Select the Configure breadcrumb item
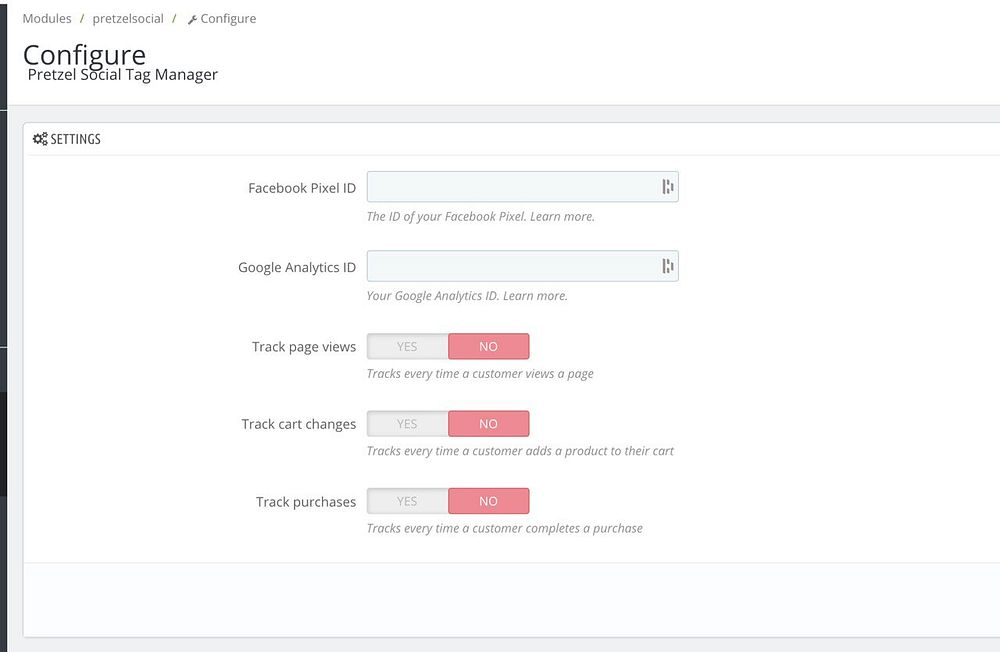 [x=228, y=18]
